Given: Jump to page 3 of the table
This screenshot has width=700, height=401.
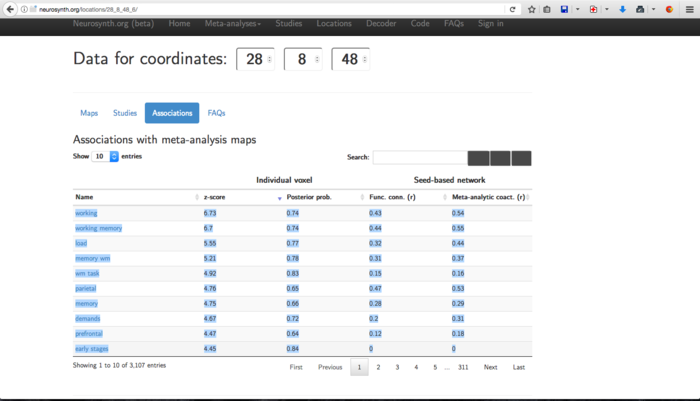Looking at the screenshot, I should (x=397, y=367).
